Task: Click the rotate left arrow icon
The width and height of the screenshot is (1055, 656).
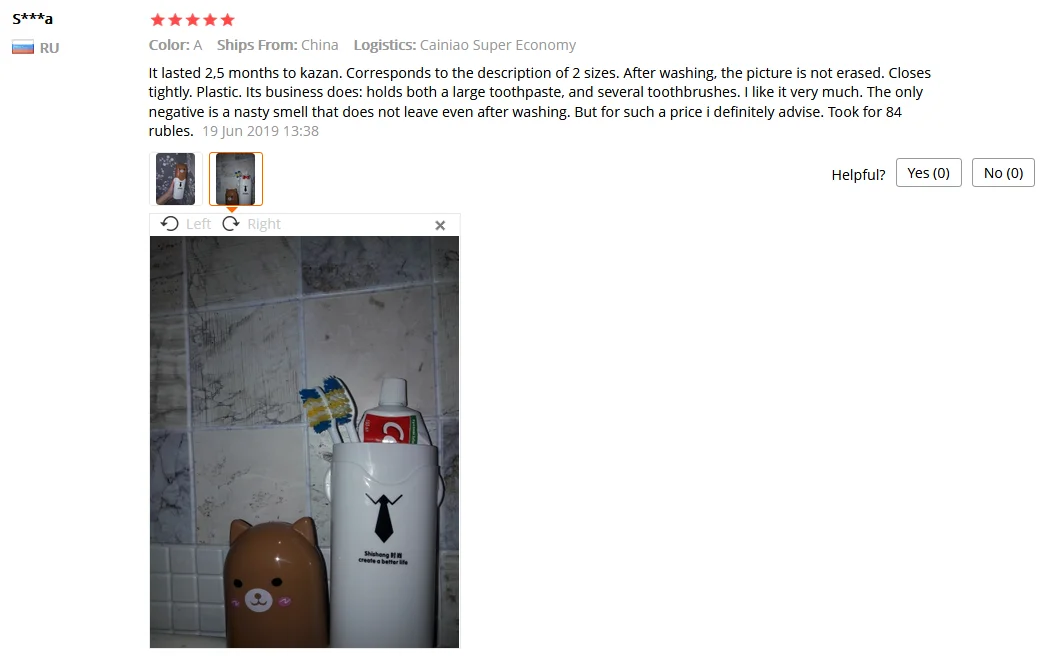Action: click(x=170, y=224)
